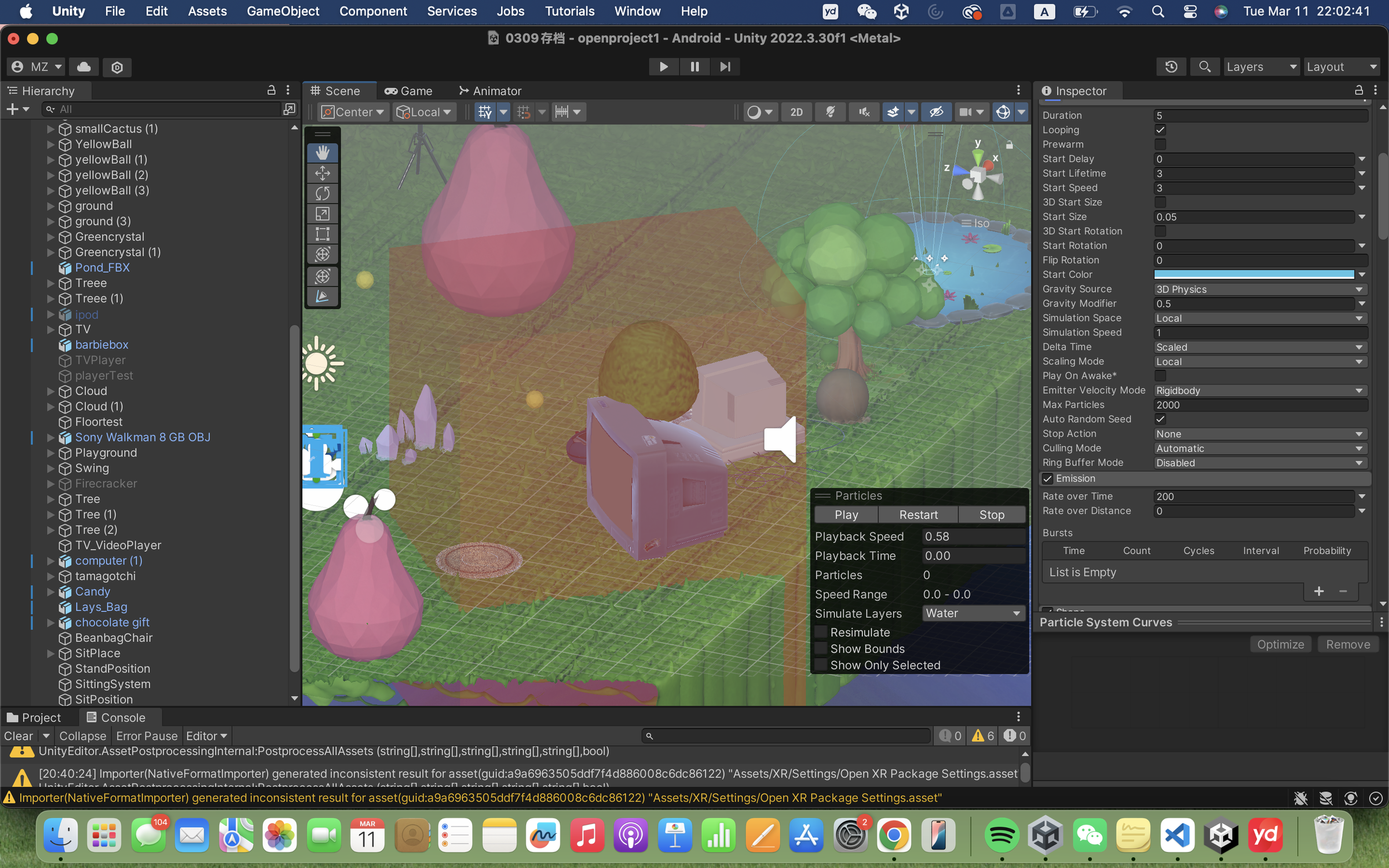This screenshot has height=868, width=1389.
Task: Select the Rect Transform tool
Action: point(322,234)
